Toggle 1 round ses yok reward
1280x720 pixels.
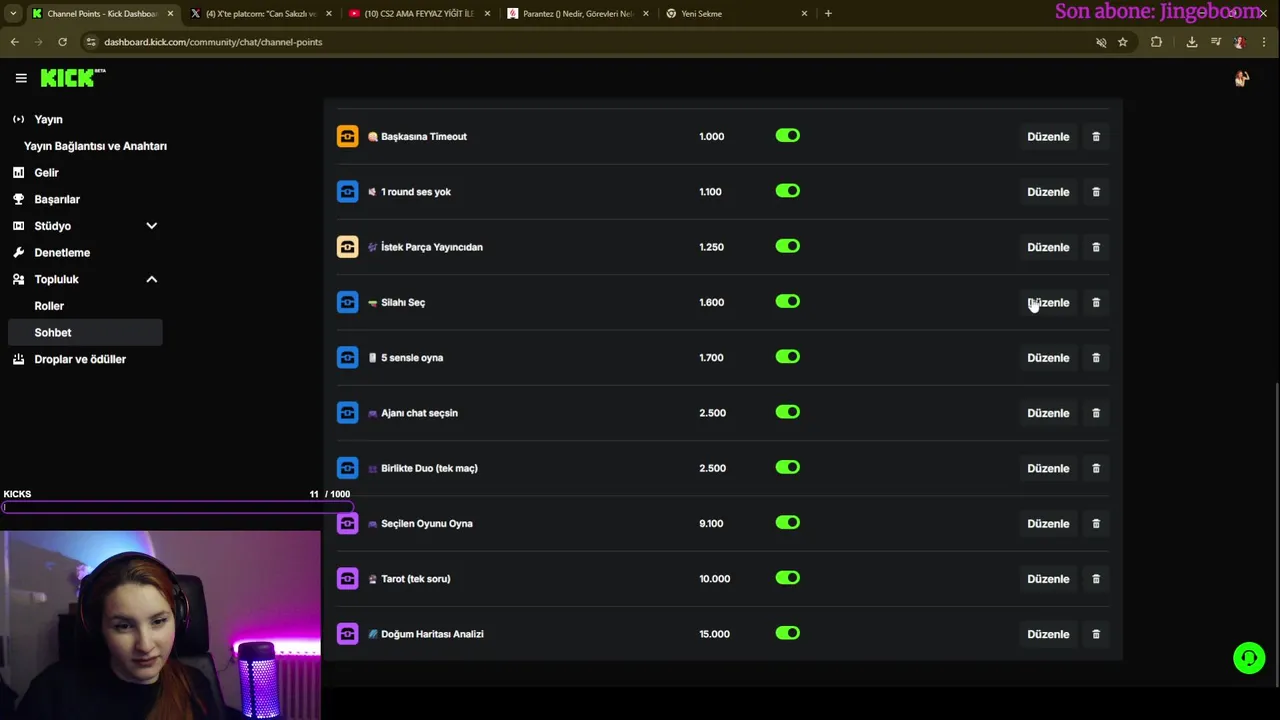click(788, 191)
